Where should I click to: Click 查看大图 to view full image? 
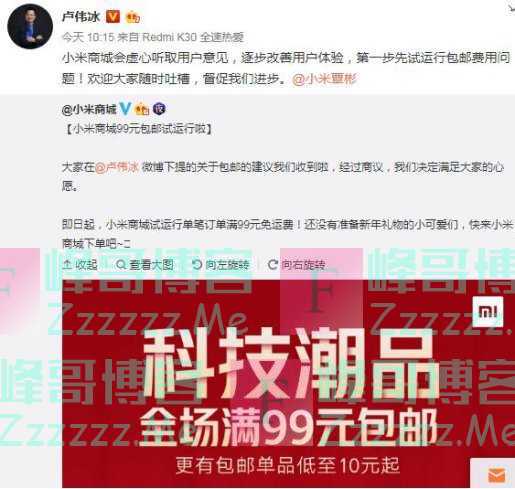tap(145, 265)
